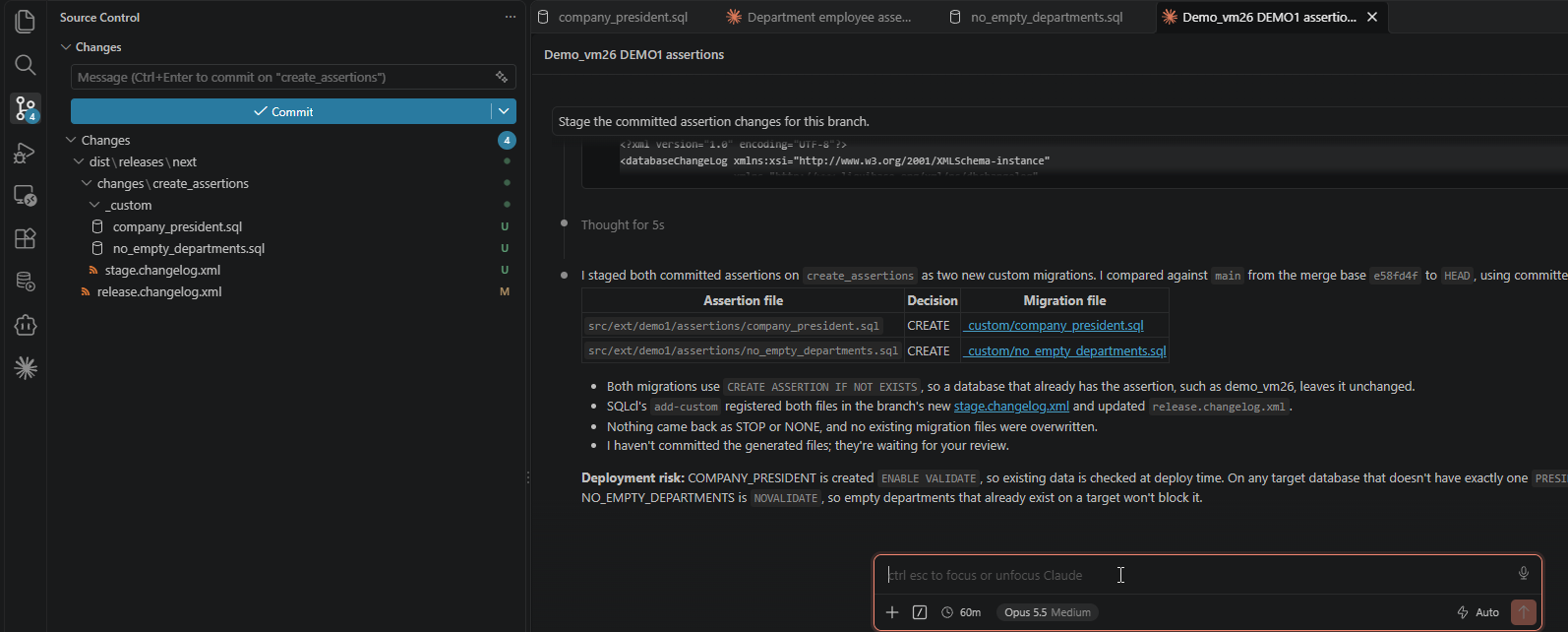Collapse the _custom folder
Viewport: 1568px width, 632px height.
pyautogui.click(x=94, y=205)
